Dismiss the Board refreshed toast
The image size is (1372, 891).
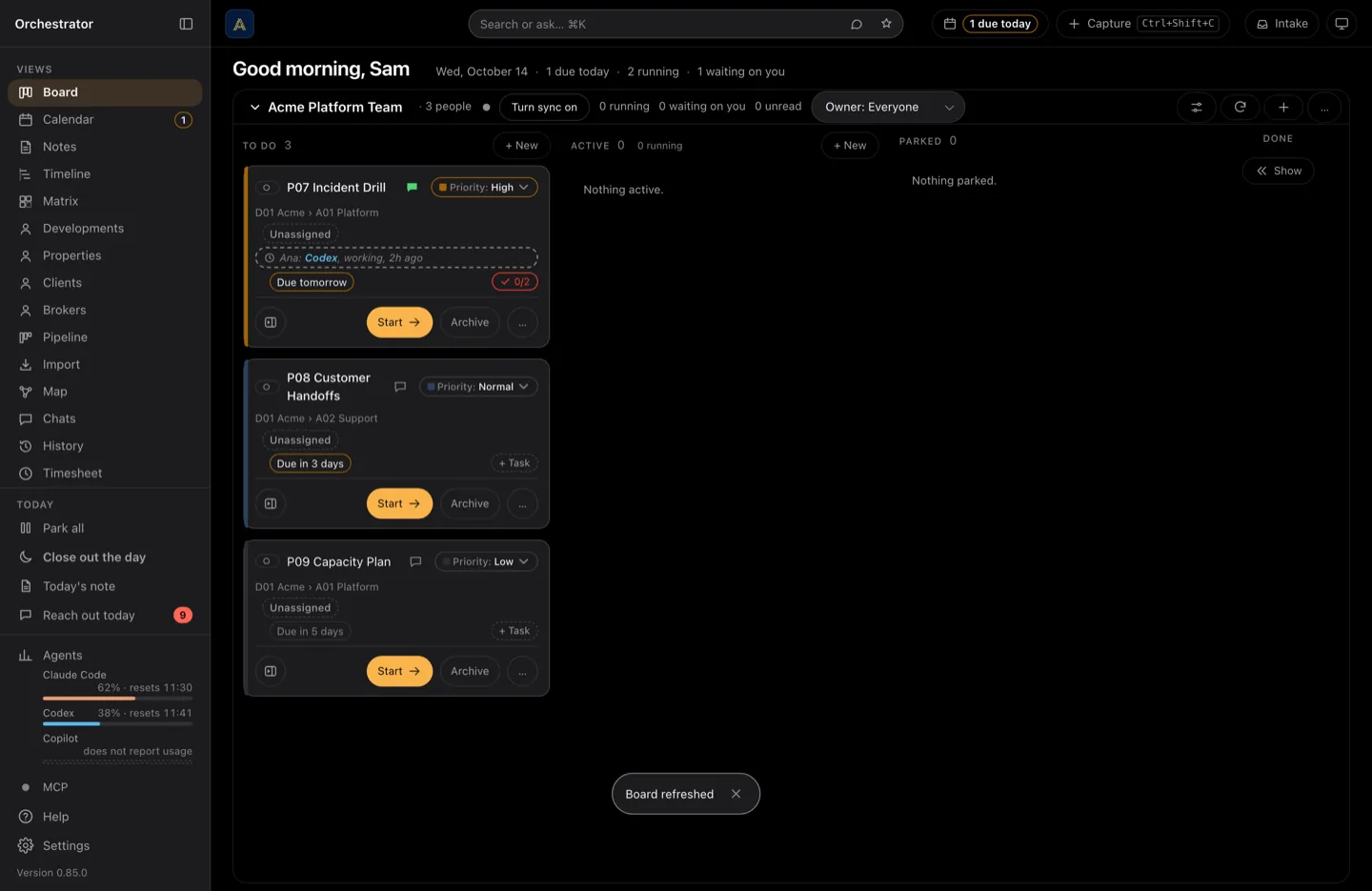click(736, 794)
